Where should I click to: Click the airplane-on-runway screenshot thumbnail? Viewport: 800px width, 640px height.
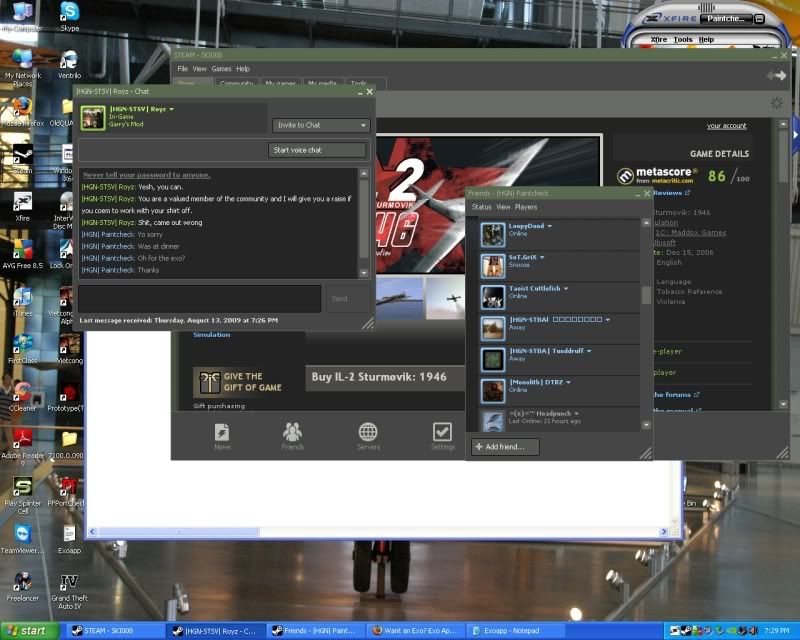point(399,298)
